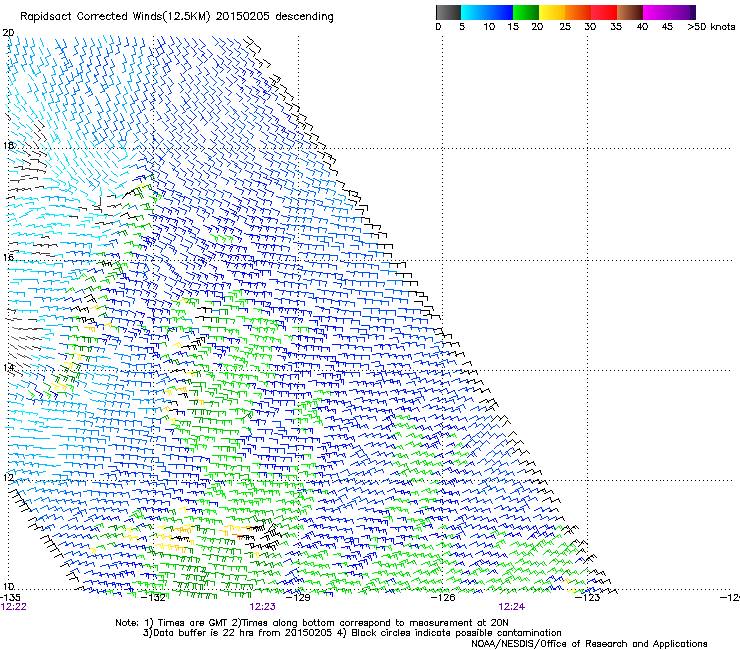740x650 pixels.
Task: Click the NOAA/NESDIS Office of Research credit
Action: click(x=589, y=644)
